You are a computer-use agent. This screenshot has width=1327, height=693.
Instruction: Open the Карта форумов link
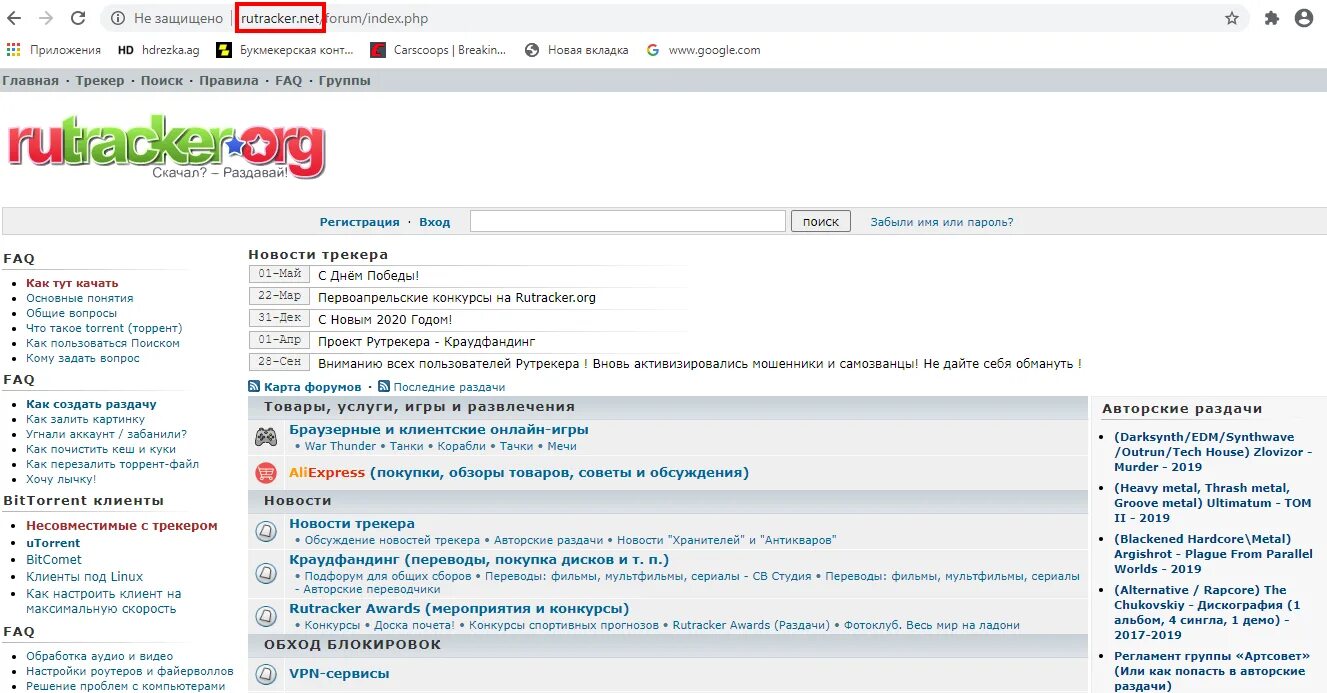[x=312, y=387]
